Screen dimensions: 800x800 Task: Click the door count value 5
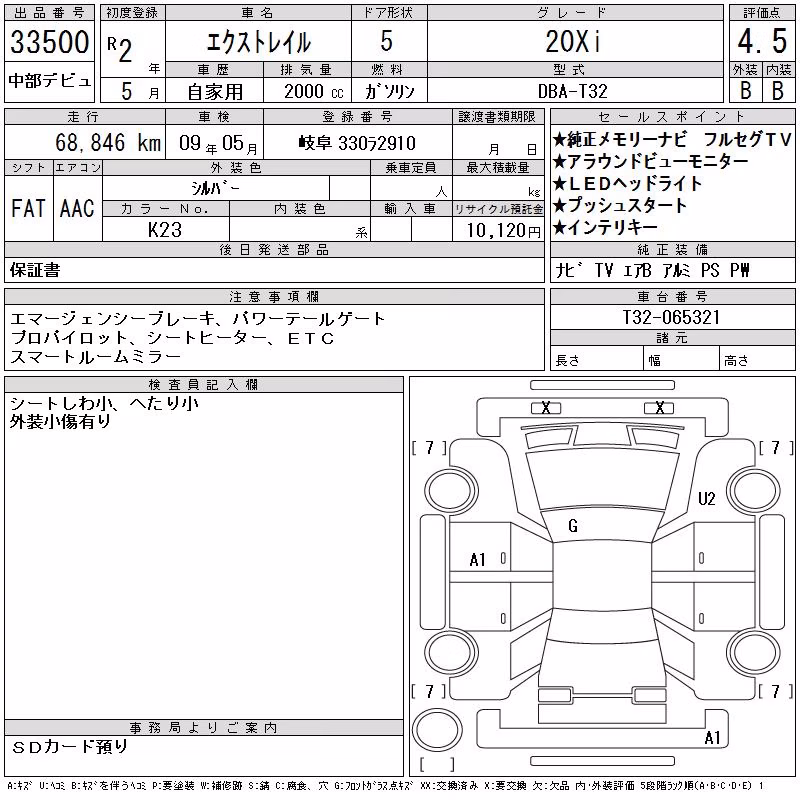point(387,41)
